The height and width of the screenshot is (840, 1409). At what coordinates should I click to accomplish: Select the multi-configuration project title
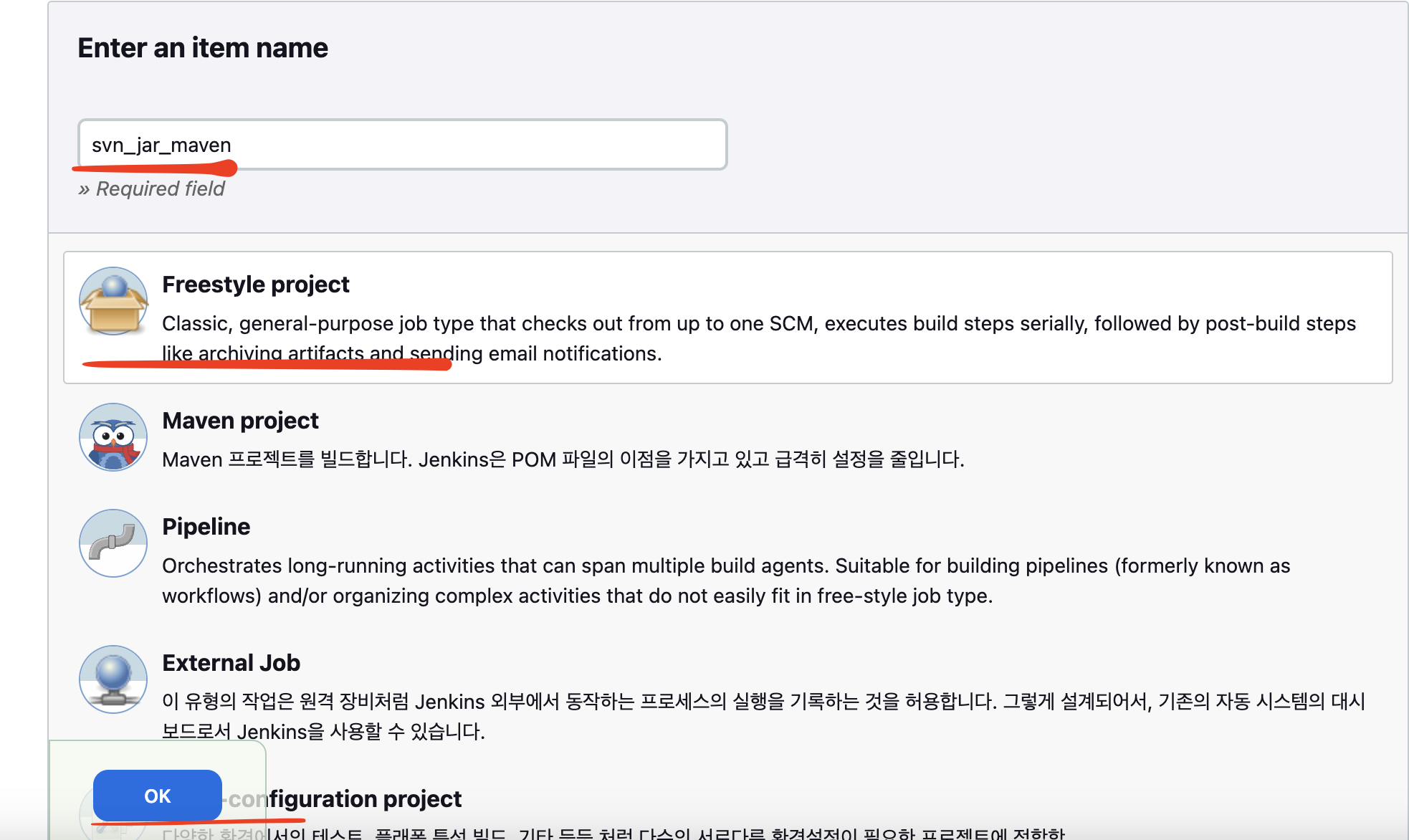click(366, 798)
